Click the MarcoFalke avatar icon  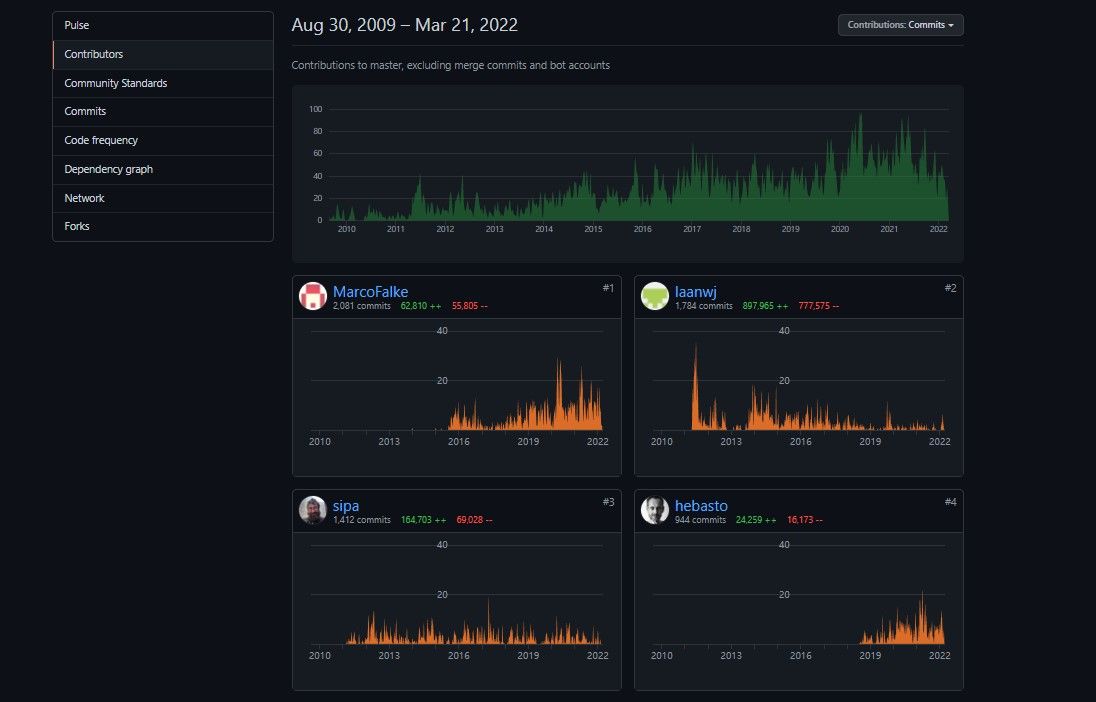313,296
